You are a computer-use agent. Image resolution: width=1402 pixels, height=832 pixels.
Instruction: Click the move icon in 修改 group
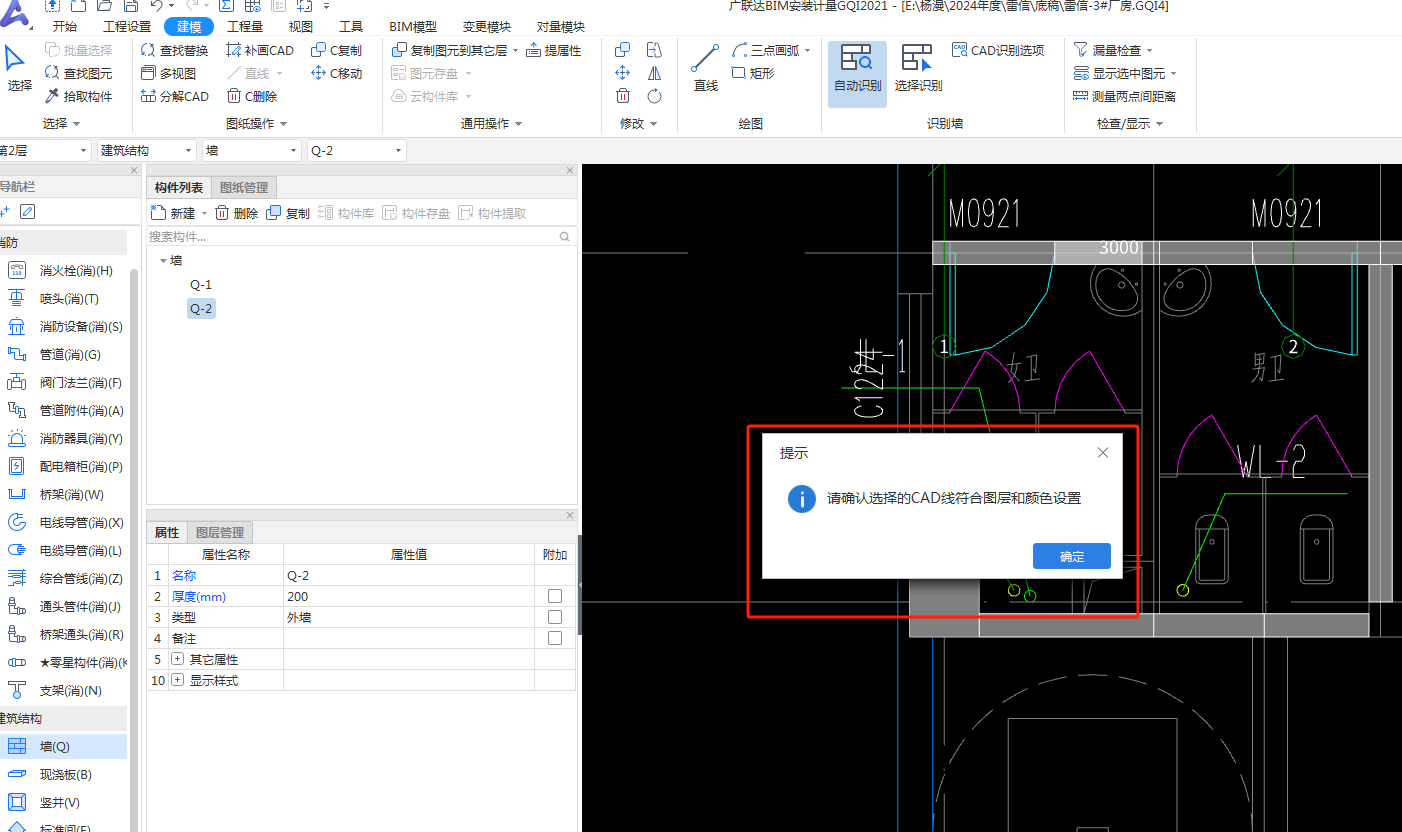point(622,73)
